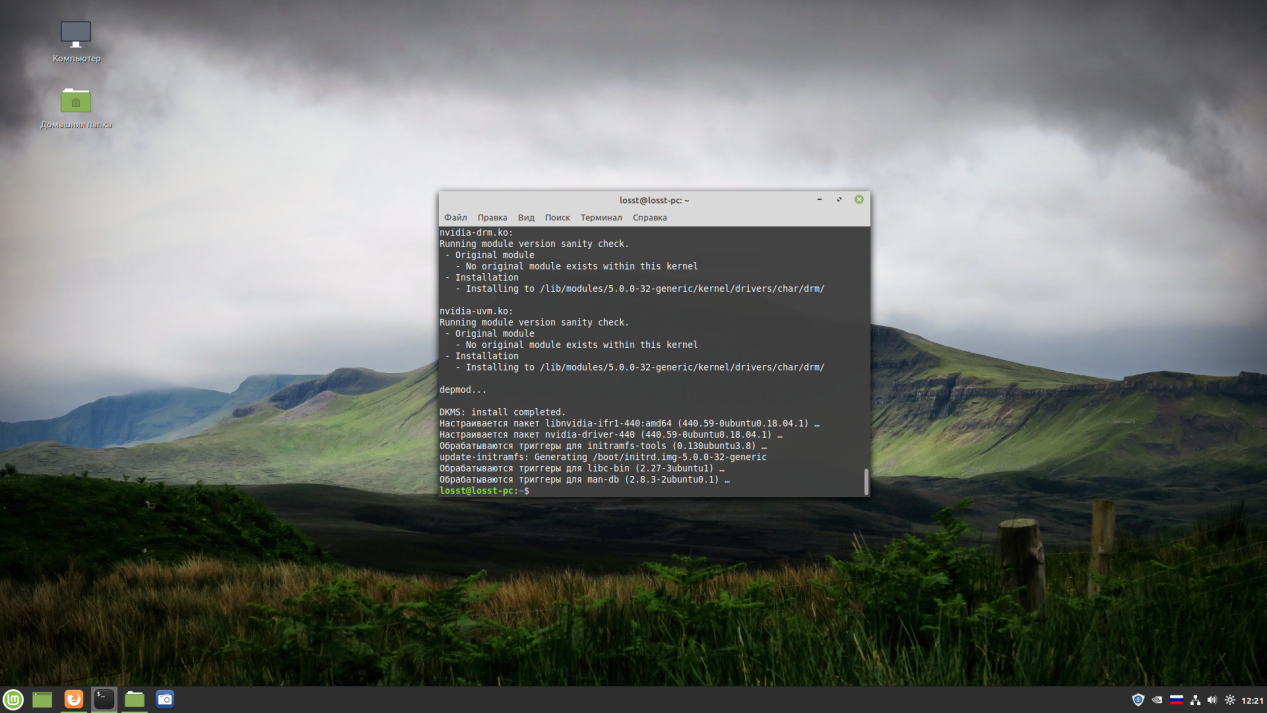Open the network connections tray icon

point(1195,700)
